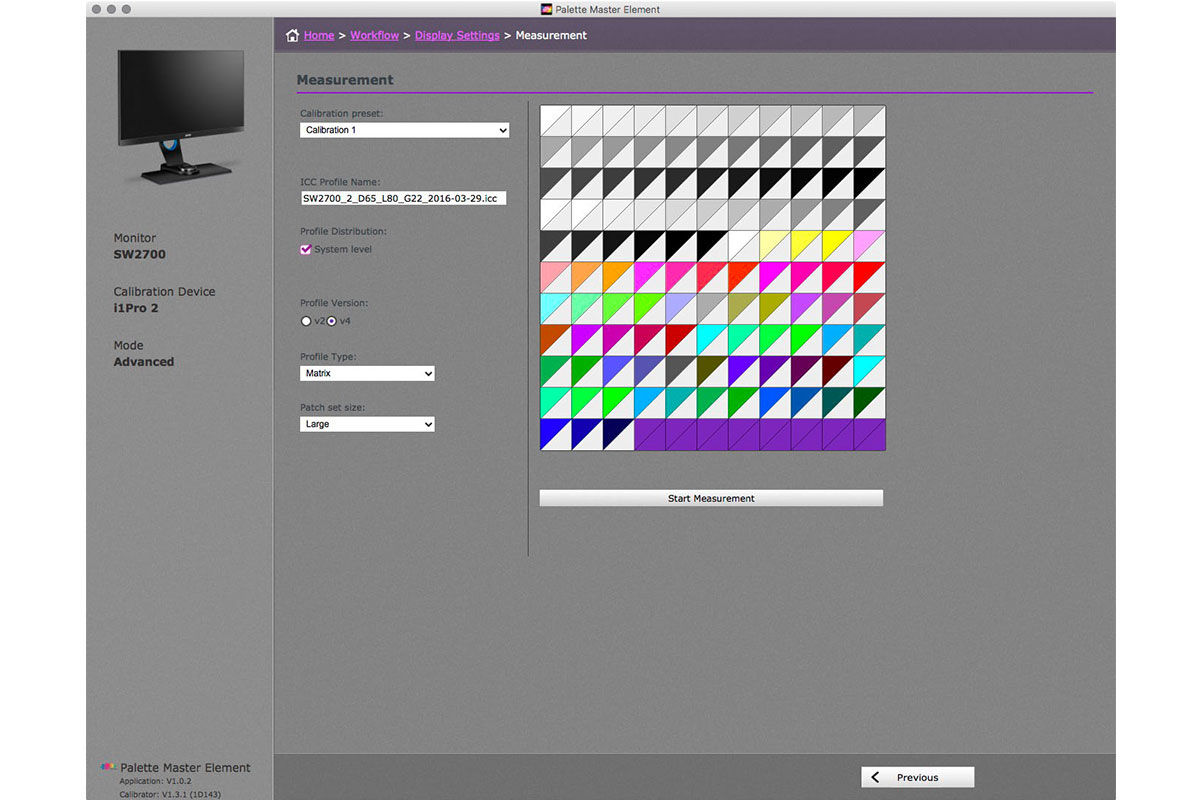The image size is (1200, 800).
Task: Zoom the window with the third title-bar button
Action: tap(126, 9)
